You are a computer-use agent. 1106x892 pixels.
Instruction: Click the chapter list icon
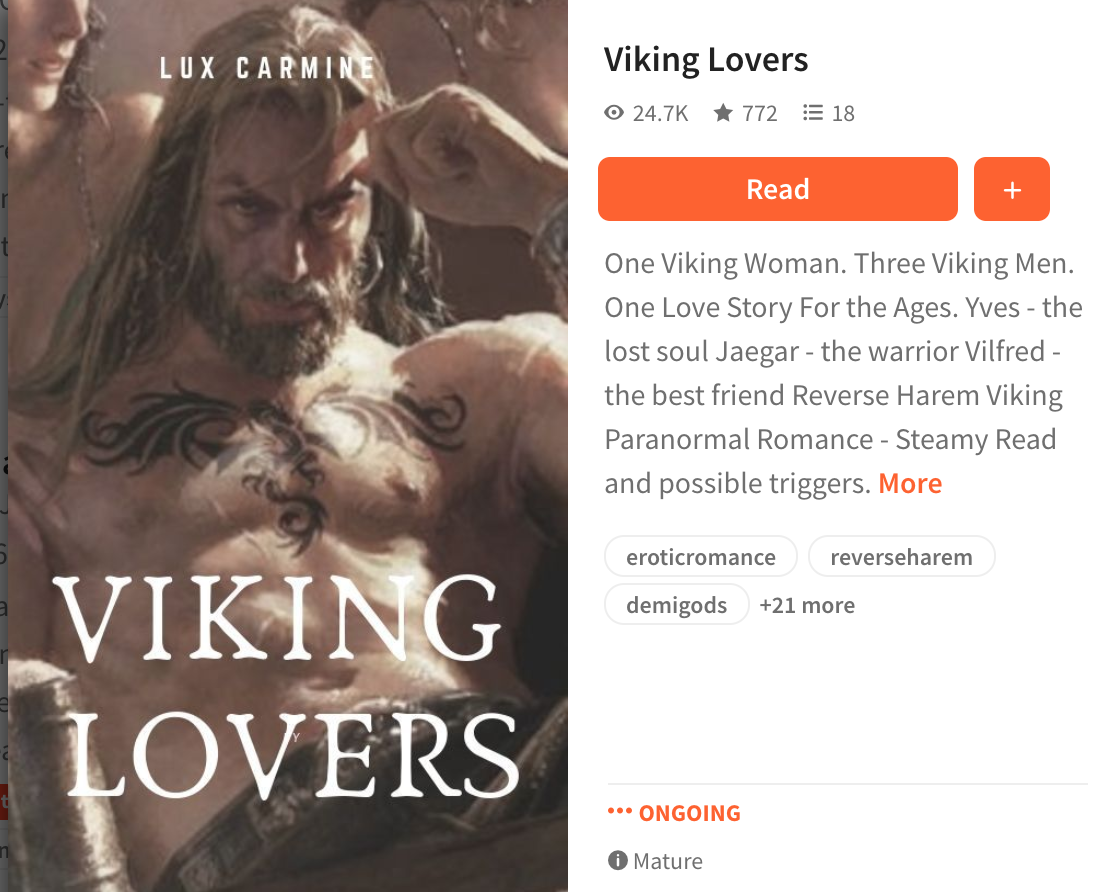(x=813, y=113)
